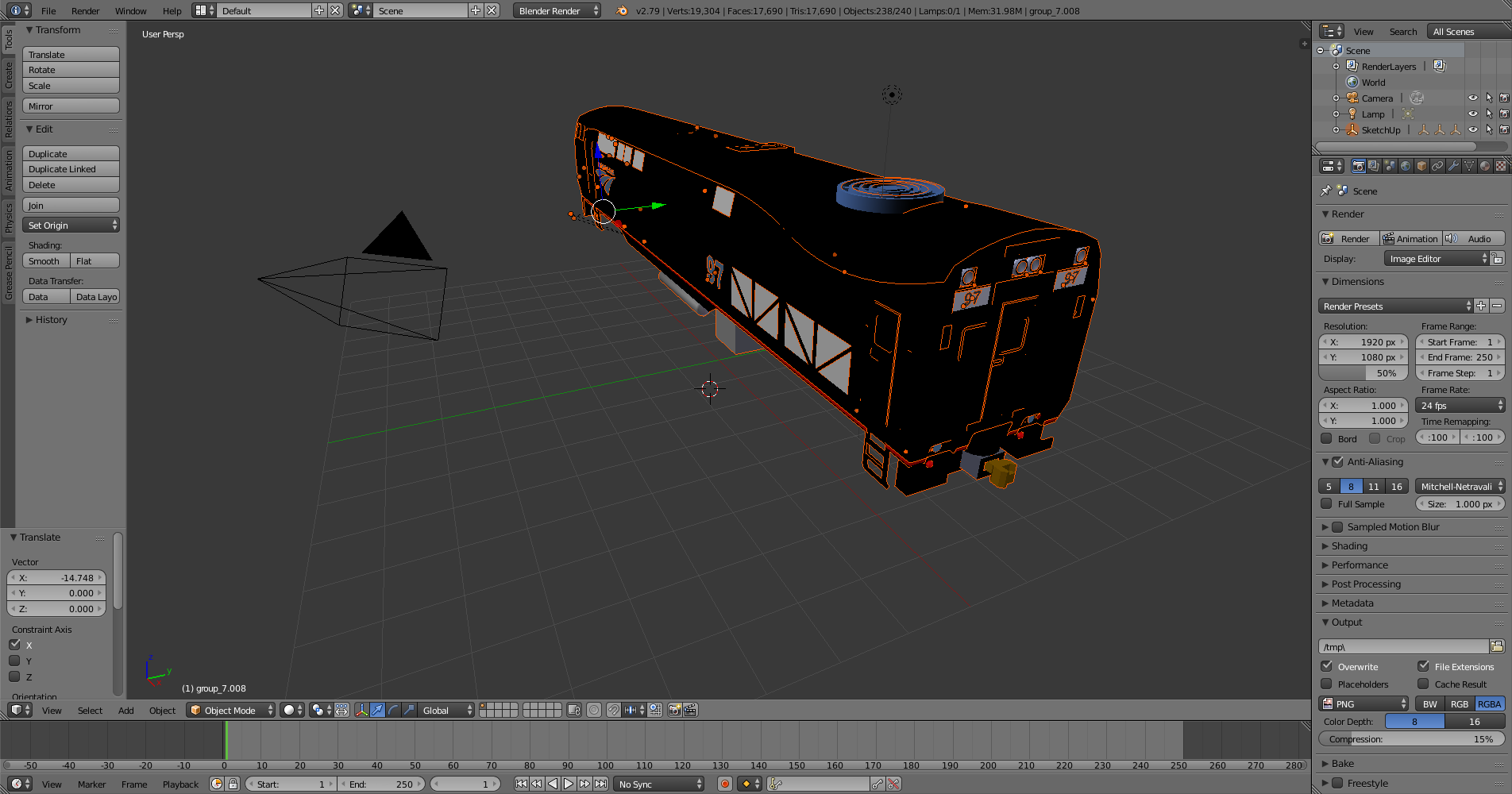Open the Global orientation dropdown

(x=447, y=710)
